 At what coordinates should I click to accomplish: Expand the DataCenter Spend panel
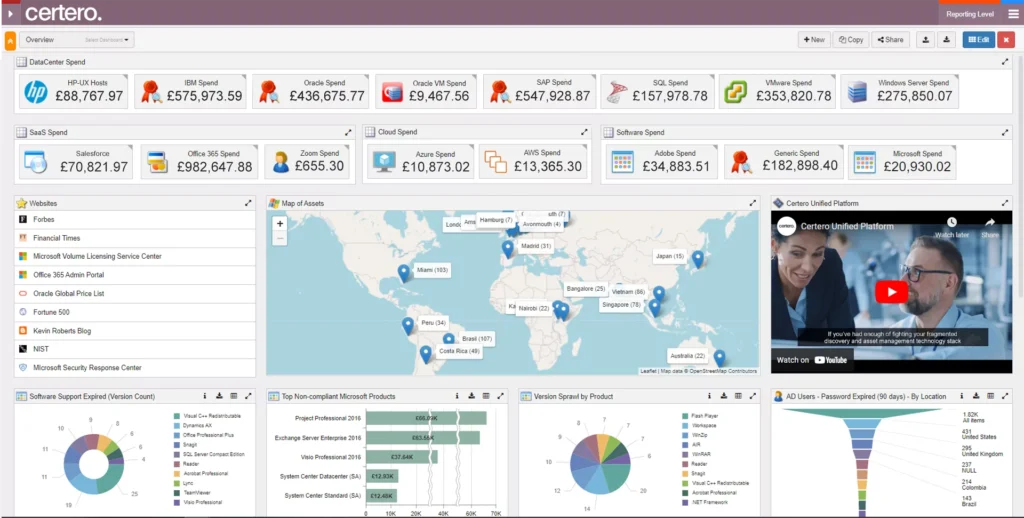click(1004, 62)
